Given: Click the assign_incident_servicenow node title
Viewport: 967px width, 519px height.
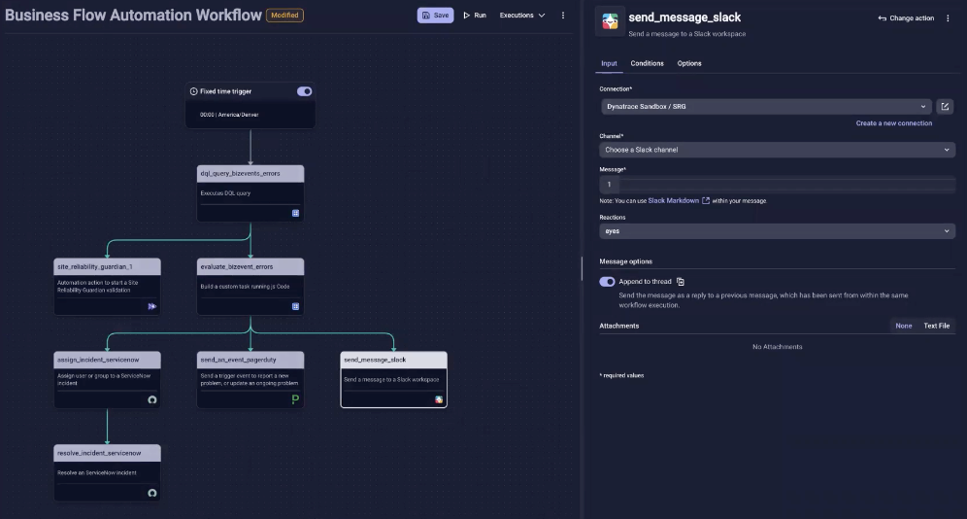Looking at the screenshot, I should point(98,359).
